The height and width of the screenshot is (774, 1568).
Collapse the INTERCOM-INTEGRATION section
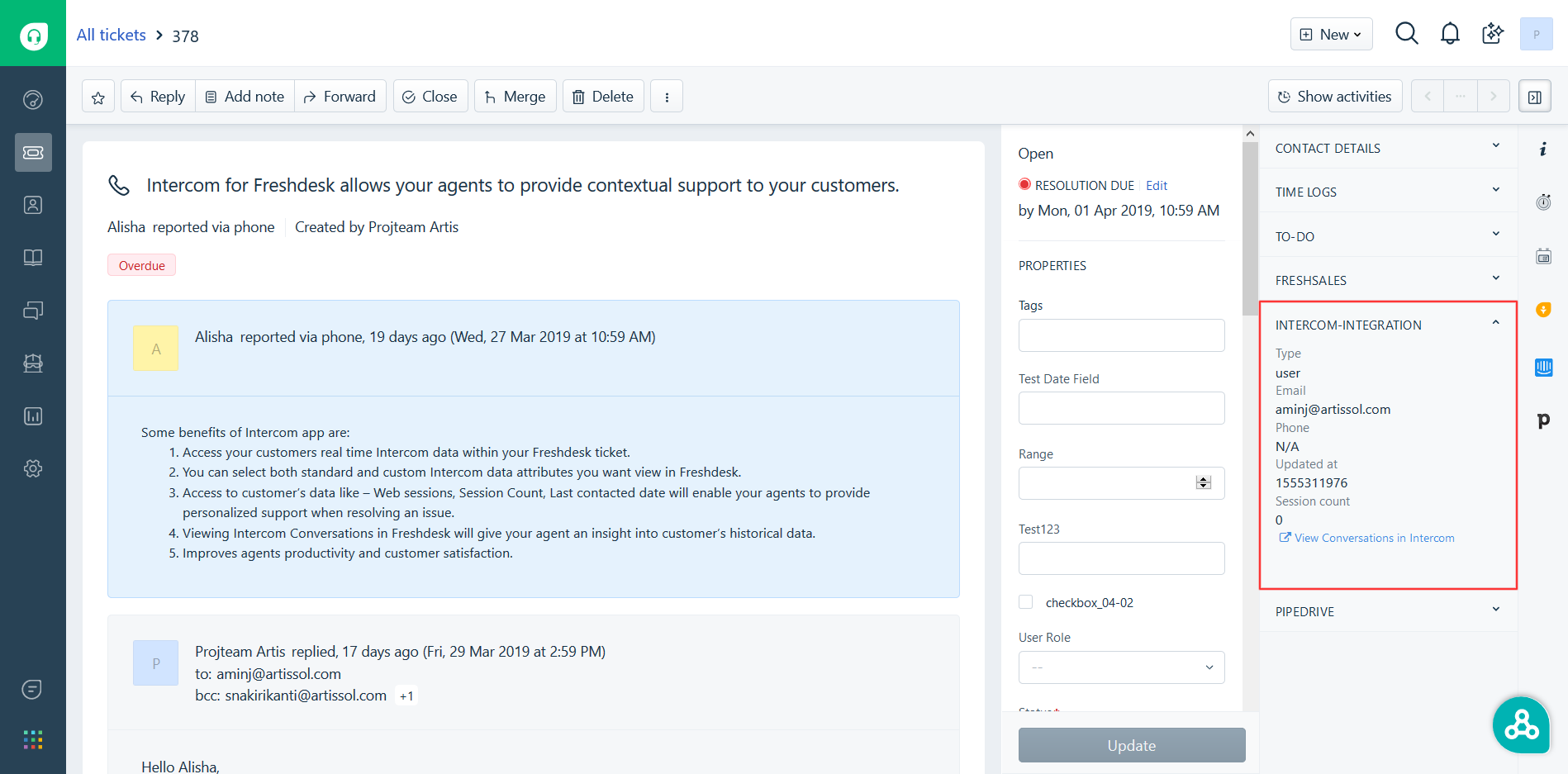[1388, 325]
